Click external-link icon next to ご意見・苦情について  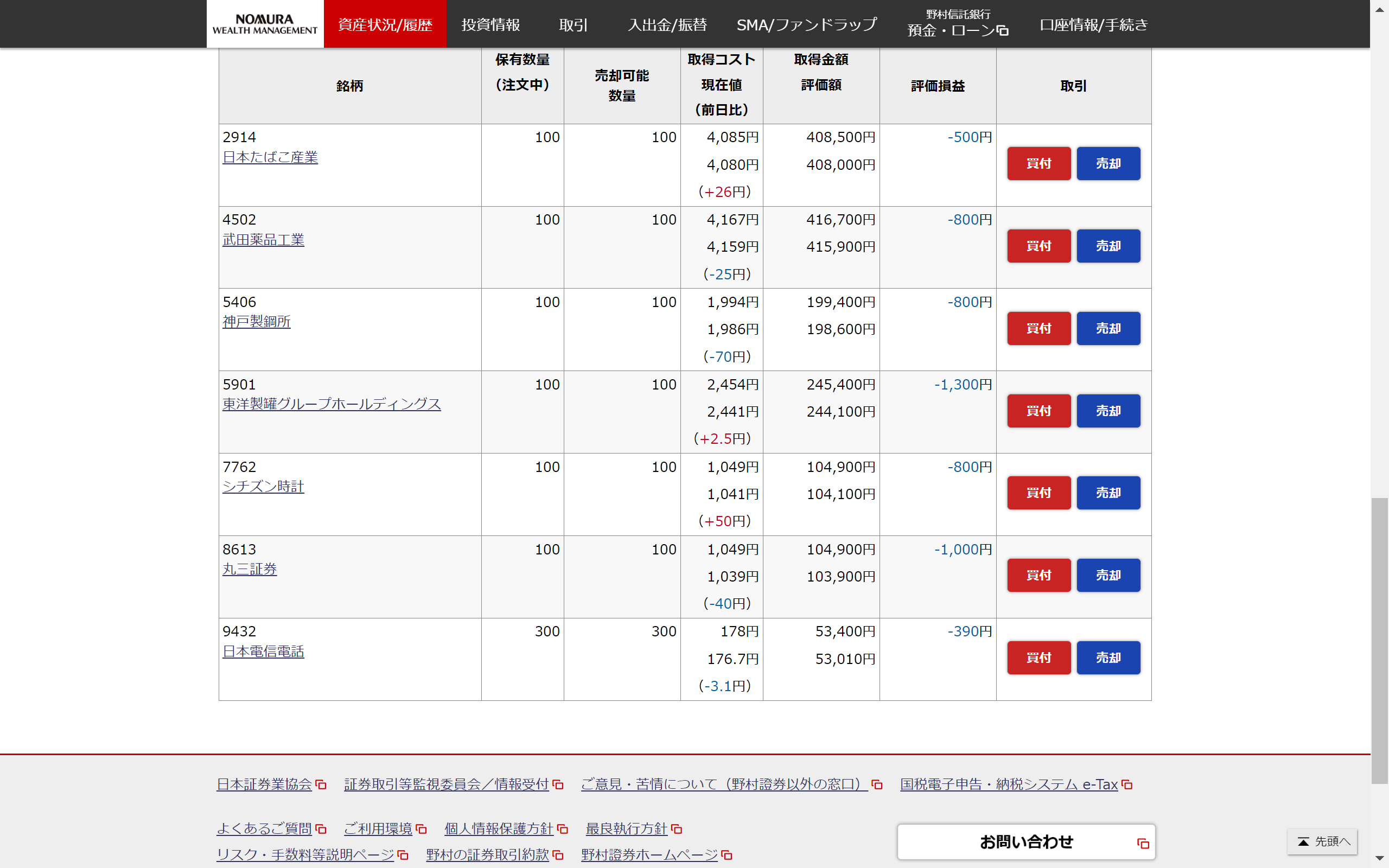pos(877,785)
